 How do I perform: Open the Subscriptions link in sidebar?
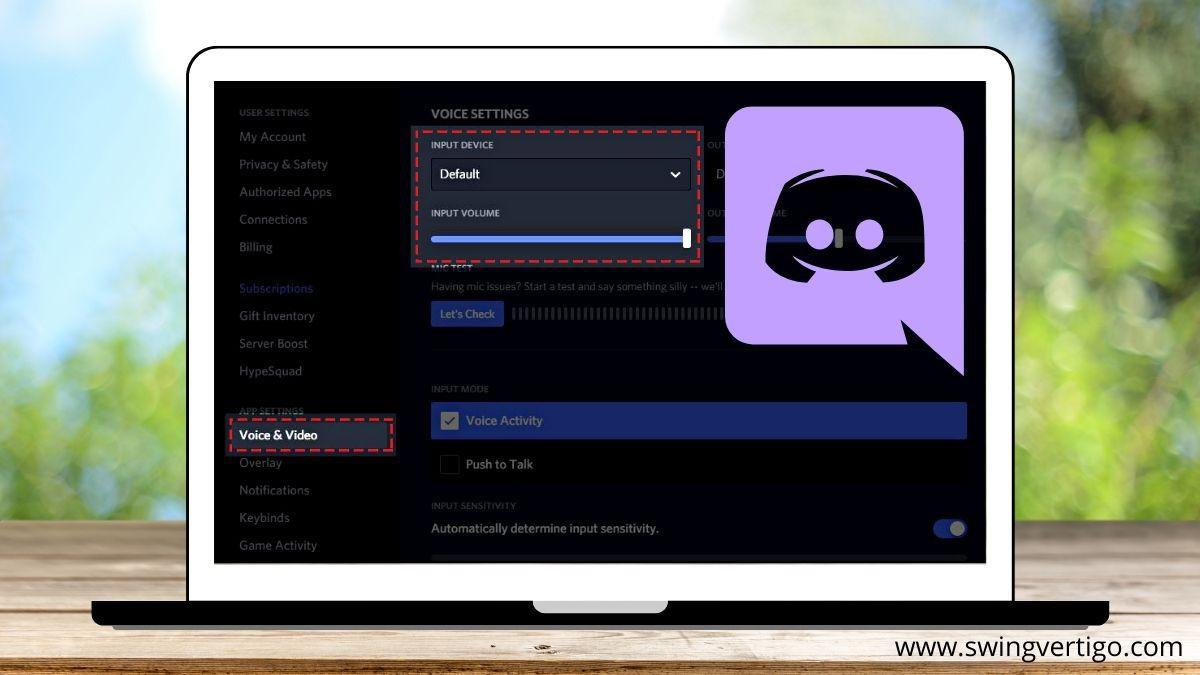coord(276,288)
